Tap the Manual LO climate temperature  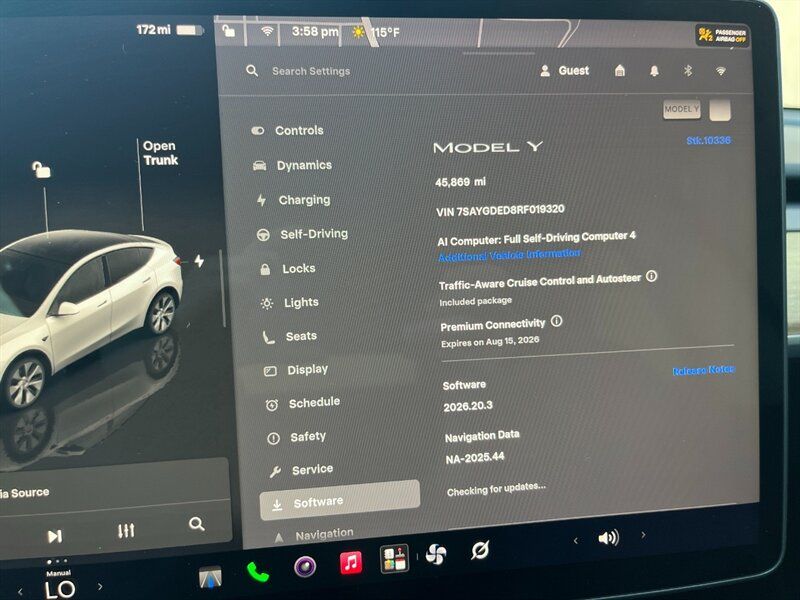[x=60, y=585]
